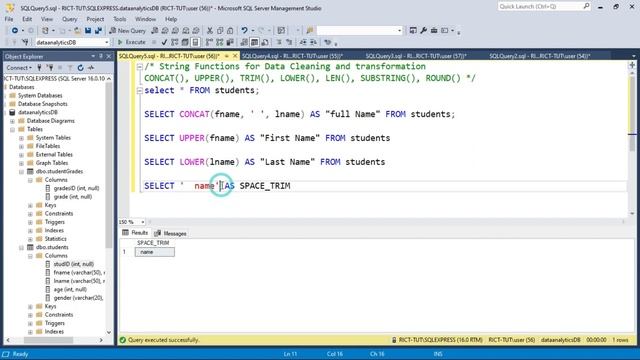Click the Activity Monitor pulse icon in Object Explorer
The image size is (640, 360).
pos(91,68)
